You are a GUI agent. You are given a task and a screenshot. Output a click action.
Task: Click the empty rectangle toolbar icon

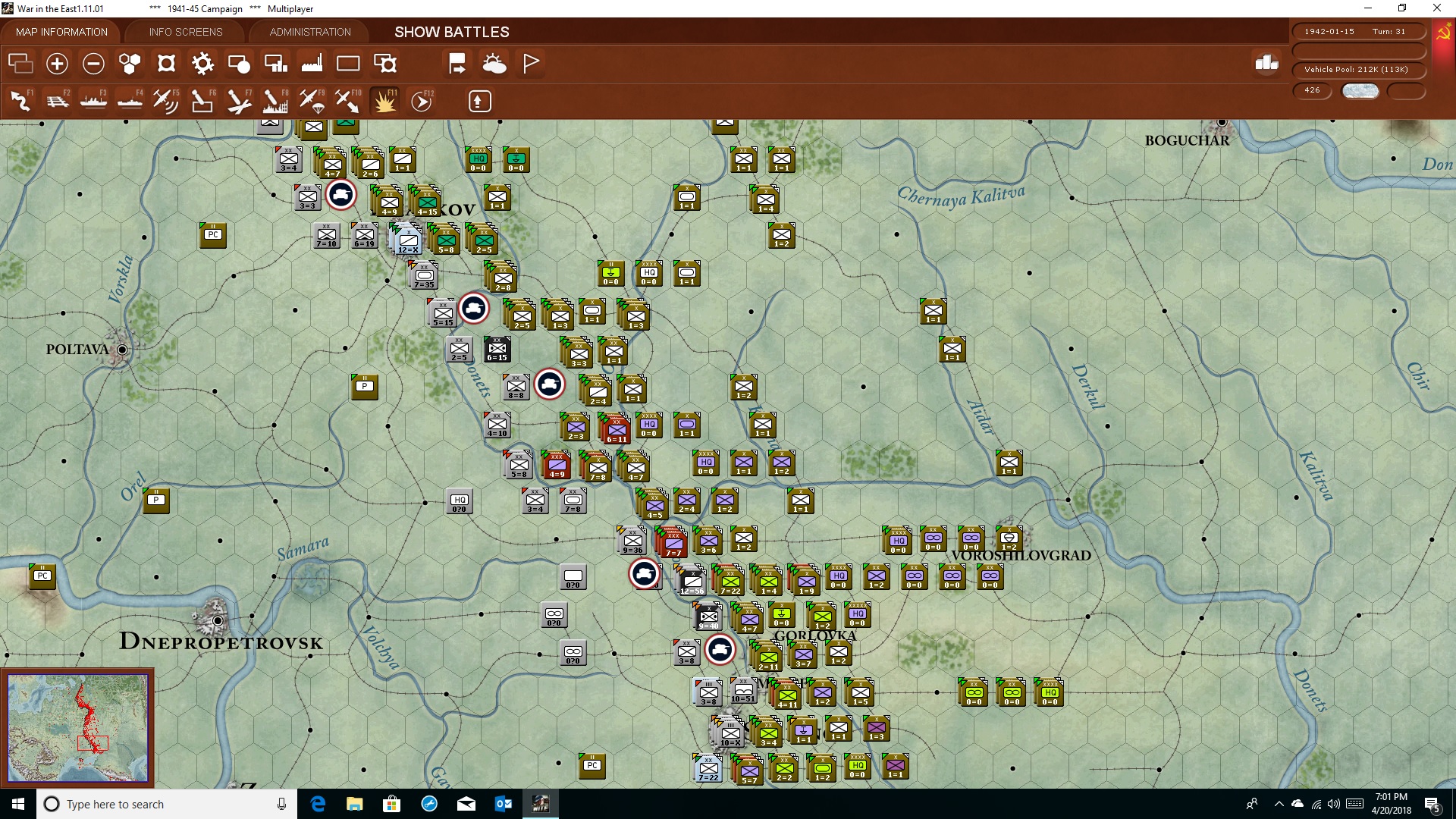tap(348, 64)
